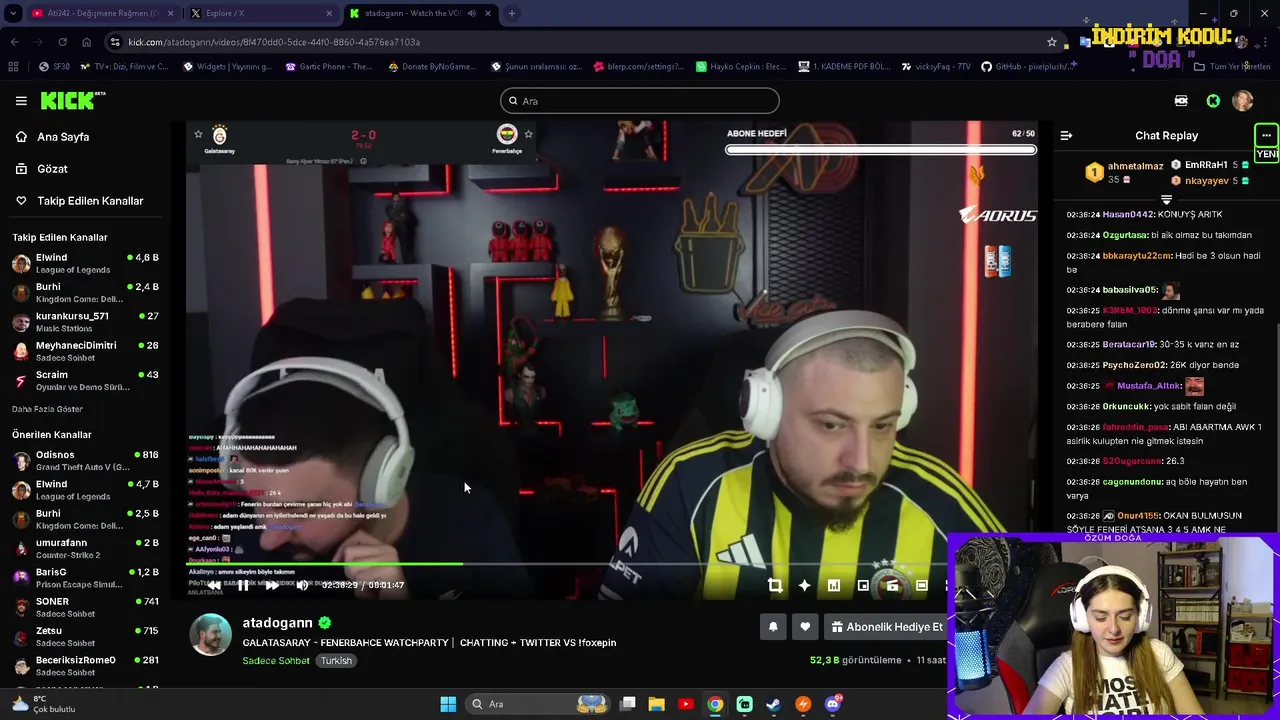
Task: Open the stats bar-chart icon in player
Action: 834,586
